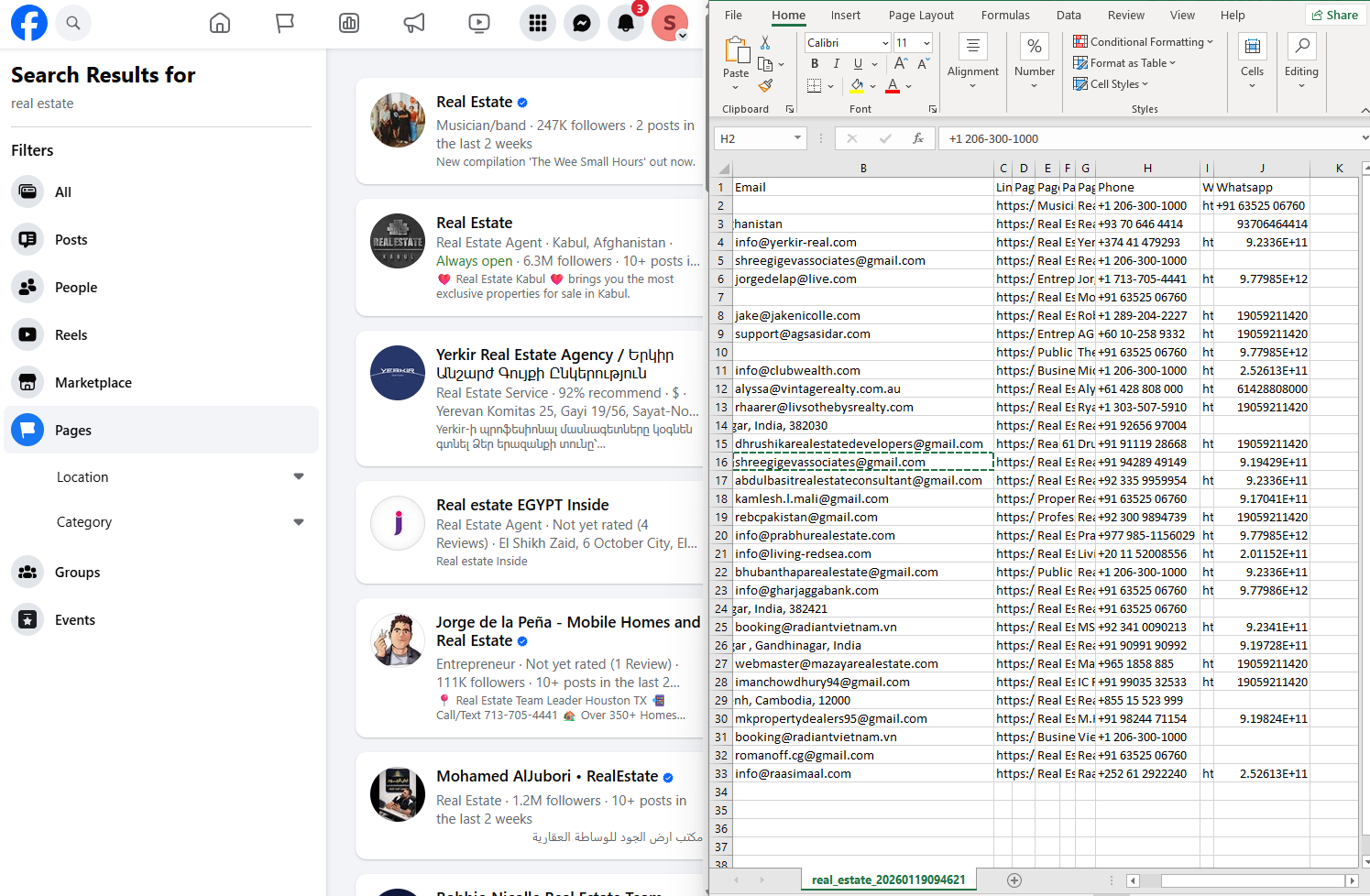Switch to the Formulas ribbon tab
This screenshot has height=896, width=1370.
tap(1005, 16)
